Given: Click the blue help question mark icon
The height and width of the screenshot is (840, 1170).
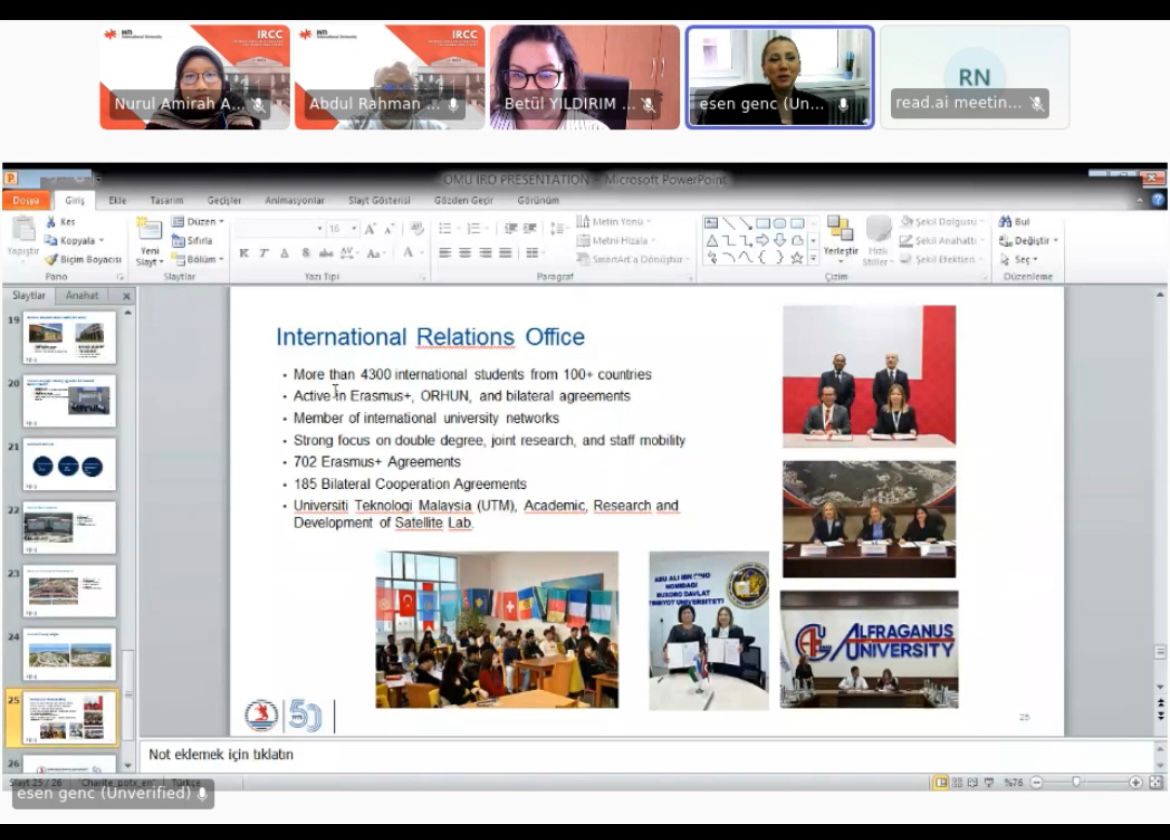Looking at the screenshot, I should tap(1157, 200).
